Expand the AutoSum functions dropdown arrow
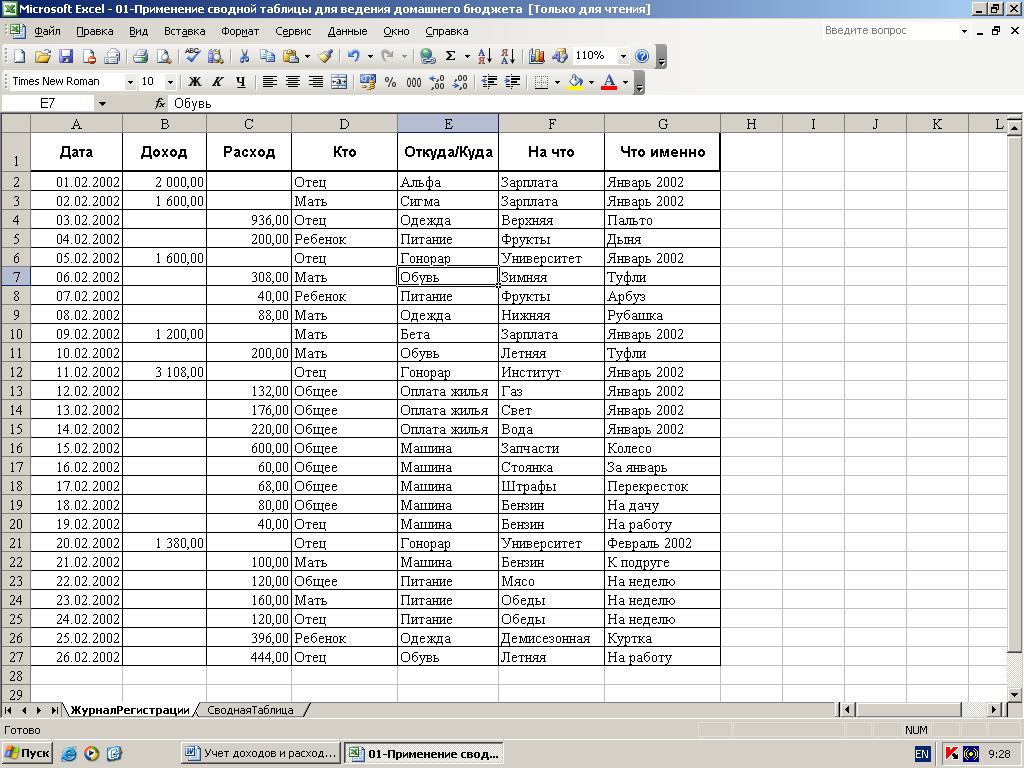Image resolution: width=1024 pixels, height=768 pixels. [467, 56]
